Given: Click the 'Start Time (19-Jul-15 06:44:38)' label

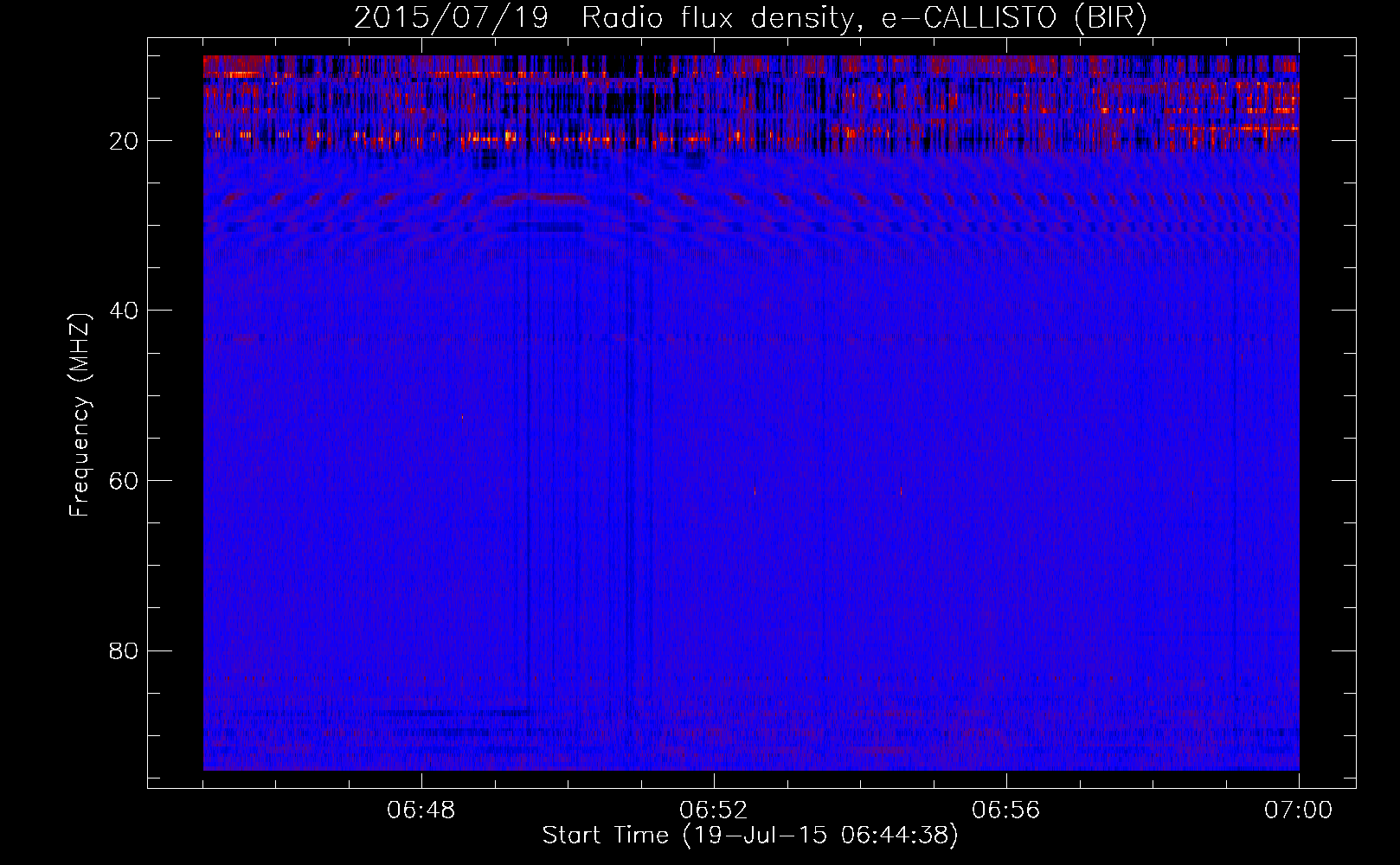Looking at the screenshot, I should (x=750, y=836).
